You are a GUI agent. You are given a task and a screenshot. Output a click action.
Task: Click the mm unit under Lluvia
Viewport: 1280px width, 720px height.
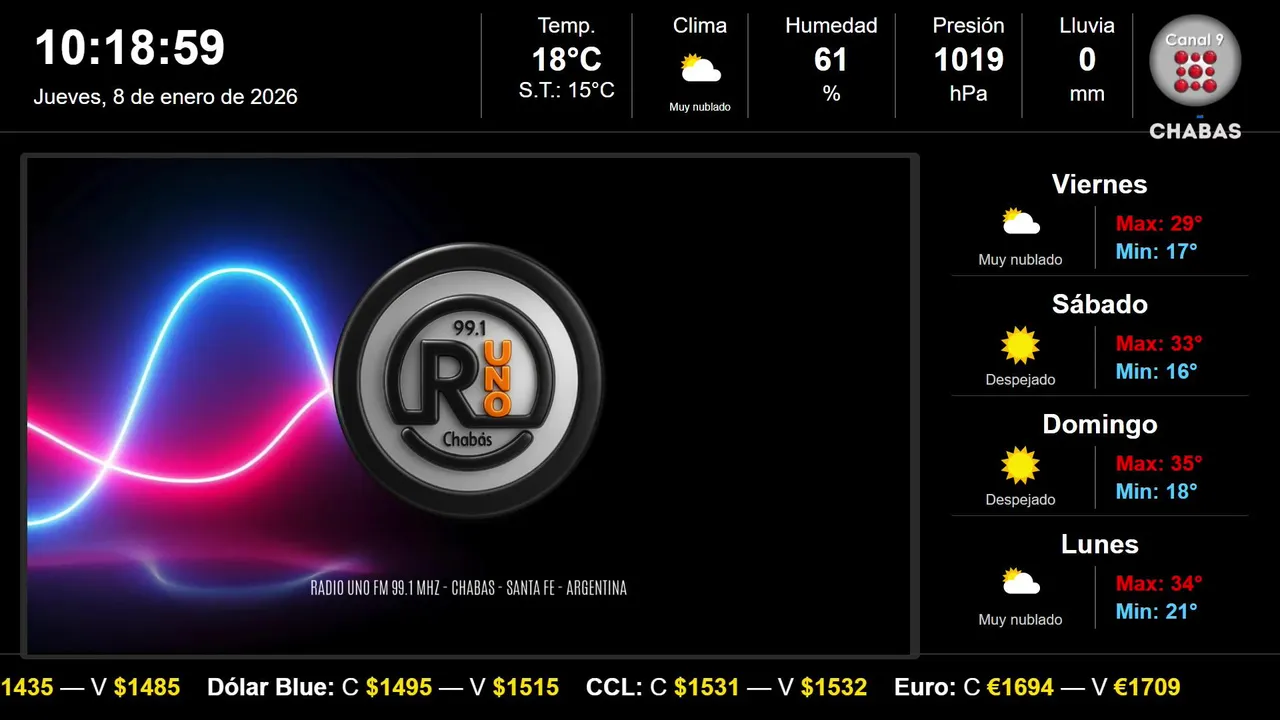pyautogui.click(x=1087, y=94)
